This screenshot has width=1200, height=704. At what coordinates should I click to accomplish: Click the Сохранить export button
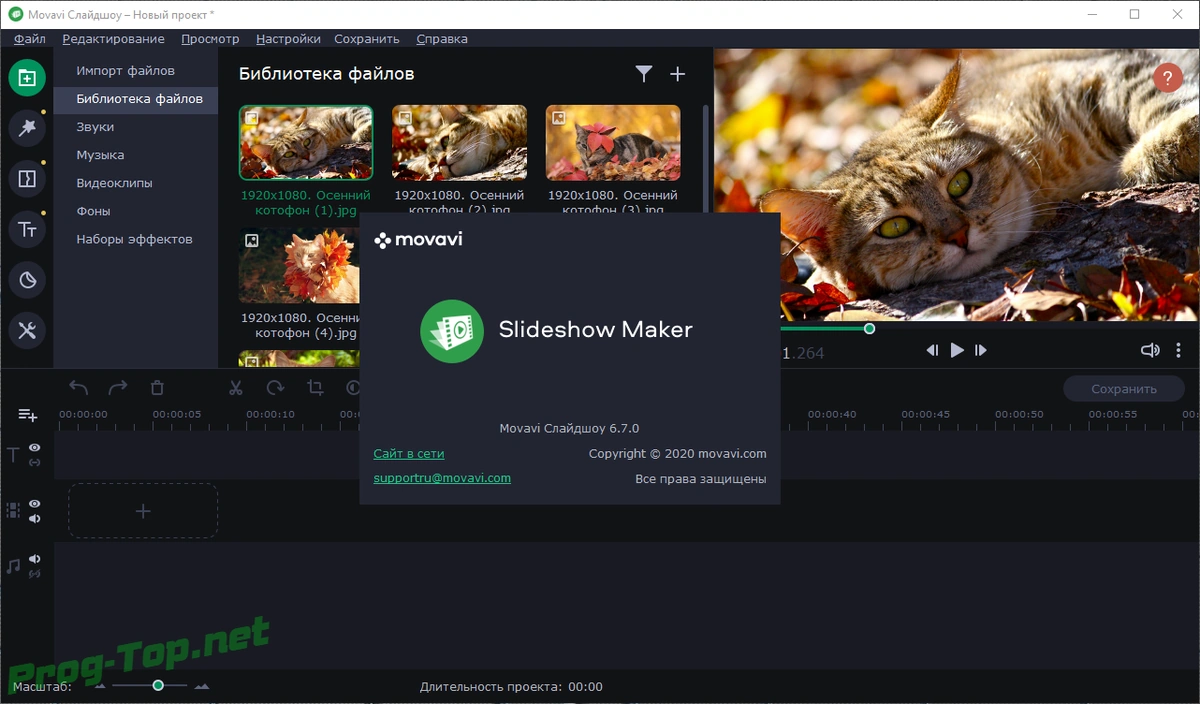[x=1123, y=389]
